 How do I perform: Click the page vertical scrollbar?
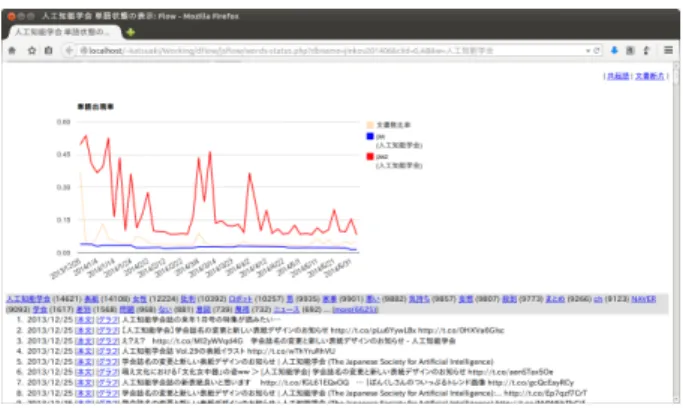(x=676, y=233)
